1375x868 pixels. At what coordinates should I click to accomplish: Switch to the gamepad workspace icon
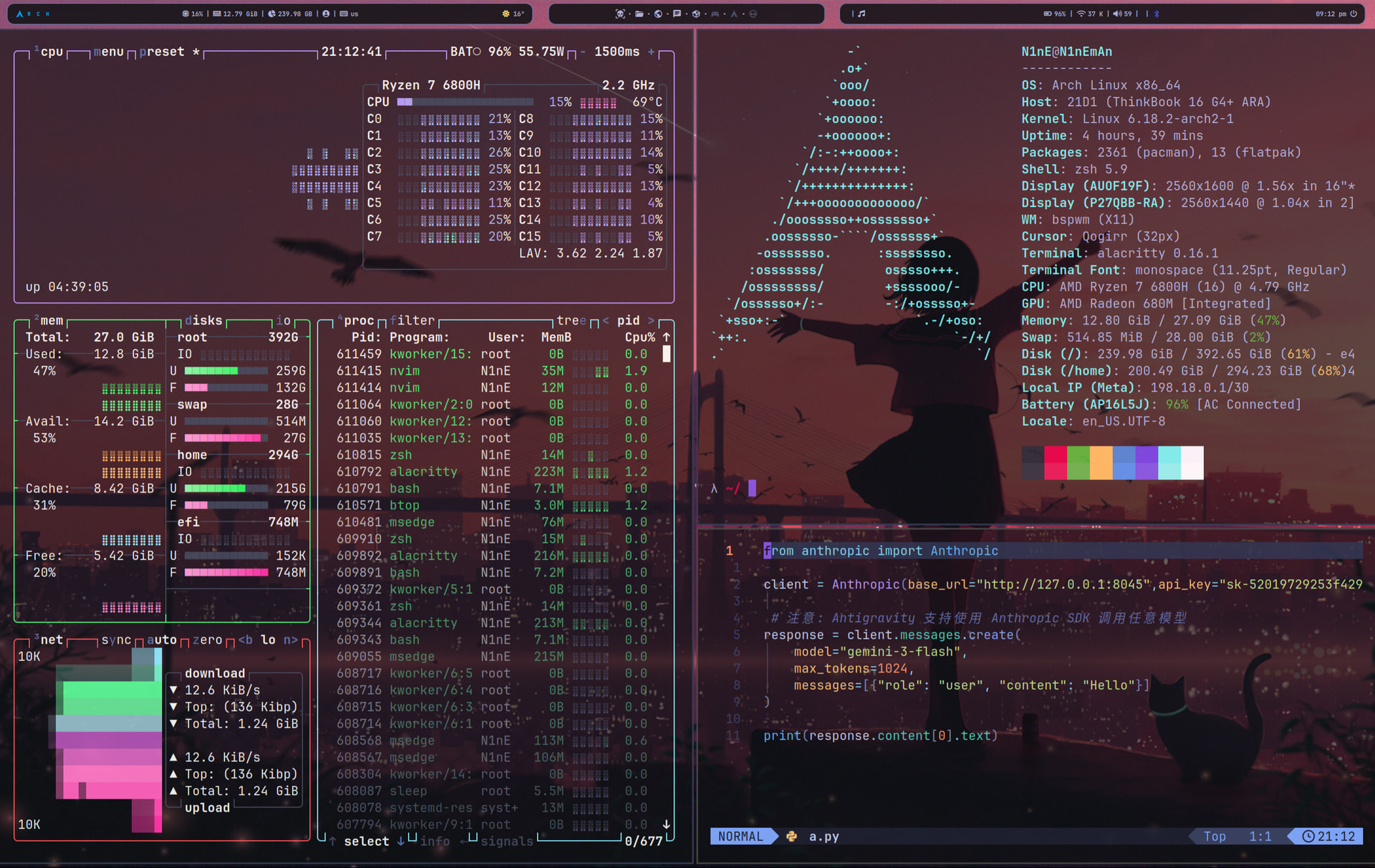(715, 14)
